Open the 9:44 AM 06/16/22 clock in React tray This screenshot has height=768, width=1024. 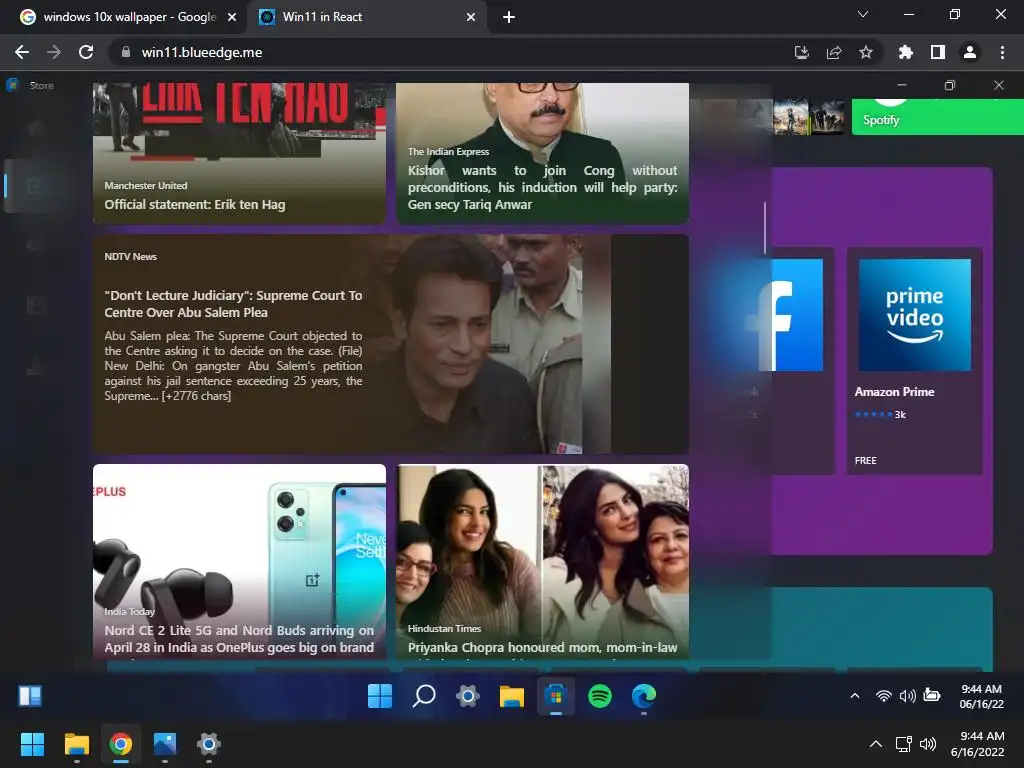[981, 696]
